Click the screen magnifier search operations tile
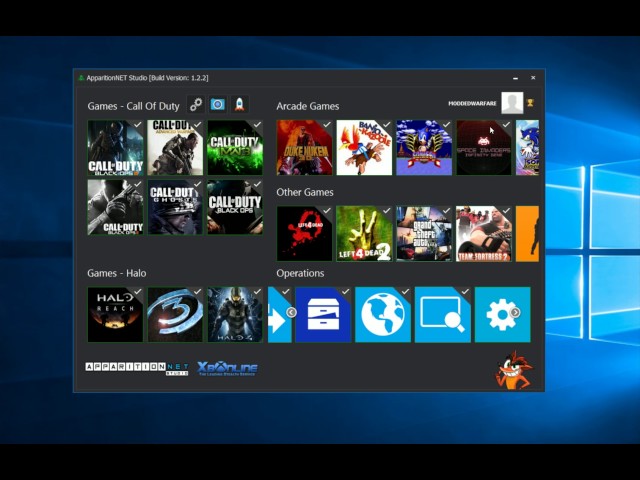 [x=443, y=314]
